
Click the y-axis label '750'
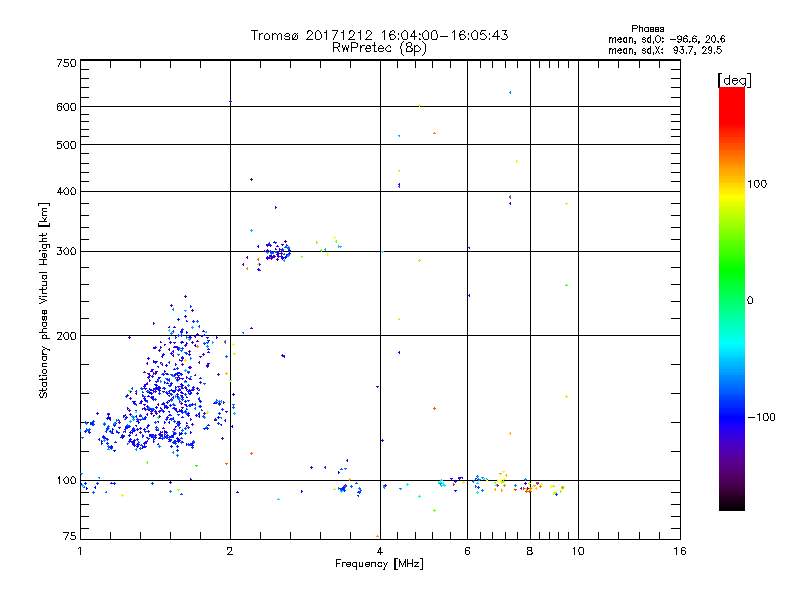(x=66, y=63)
